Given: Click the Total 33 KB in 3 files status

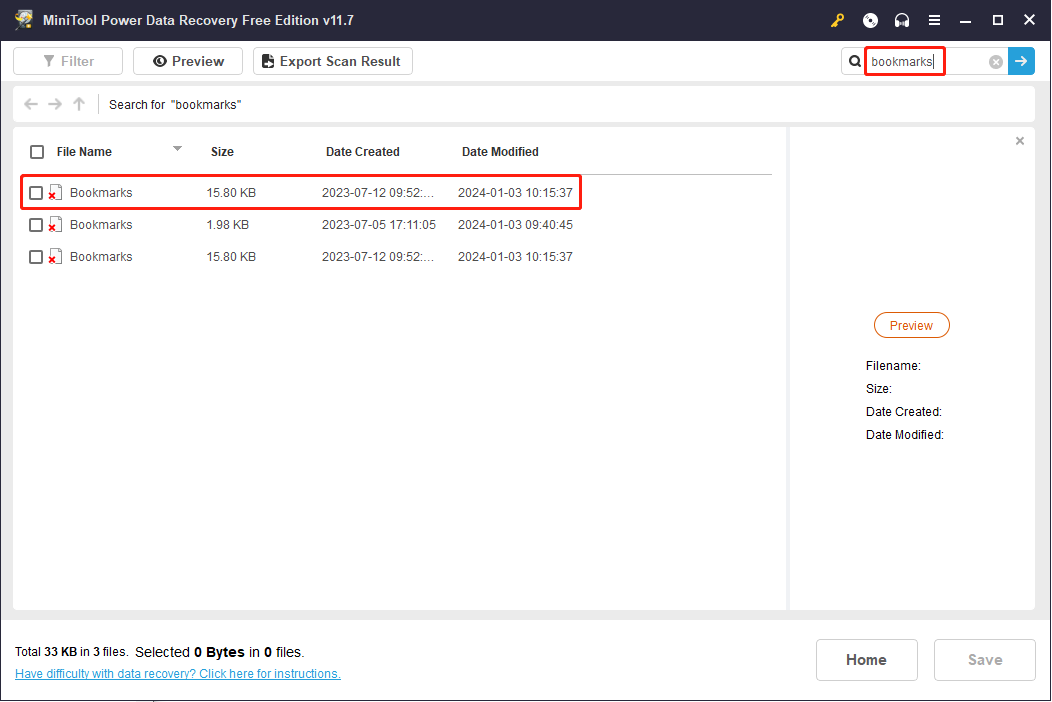Looking at the screenshot, I should pos(71,652).
